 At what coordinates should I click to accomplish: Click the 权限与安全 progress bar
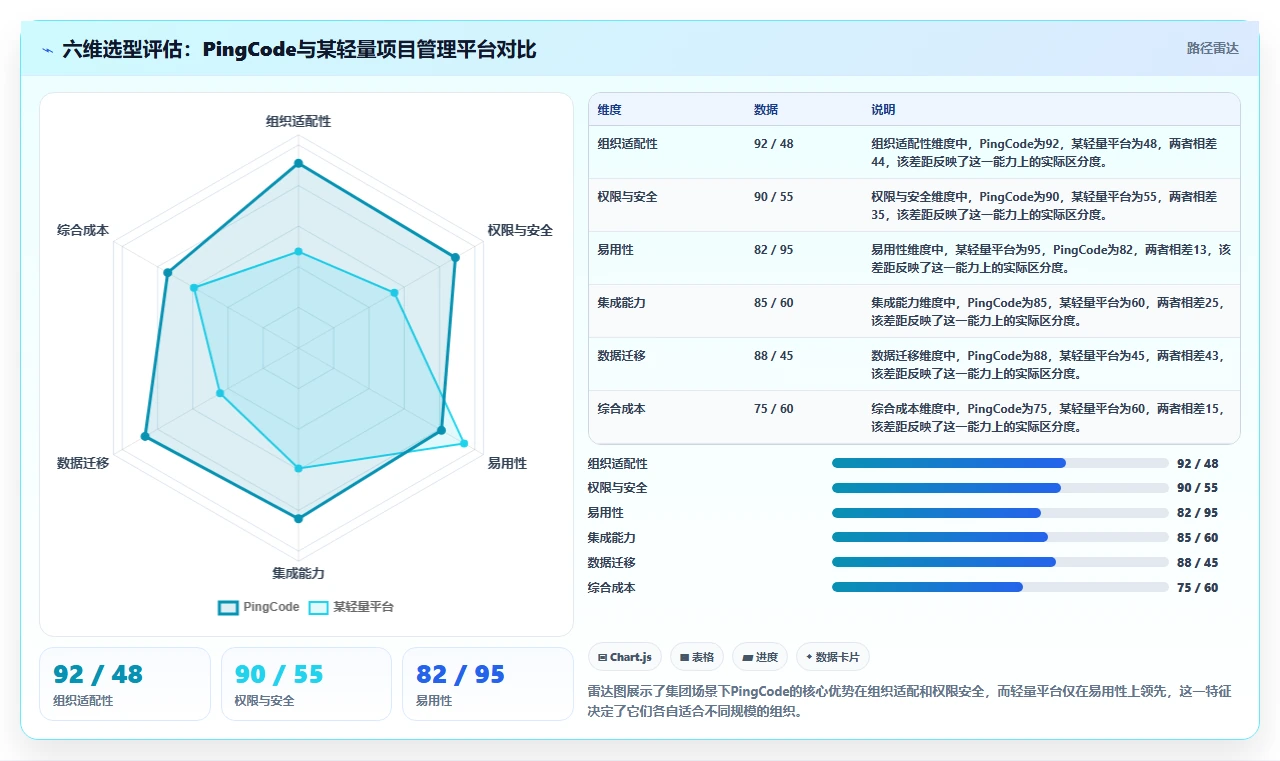[1000, 488]
